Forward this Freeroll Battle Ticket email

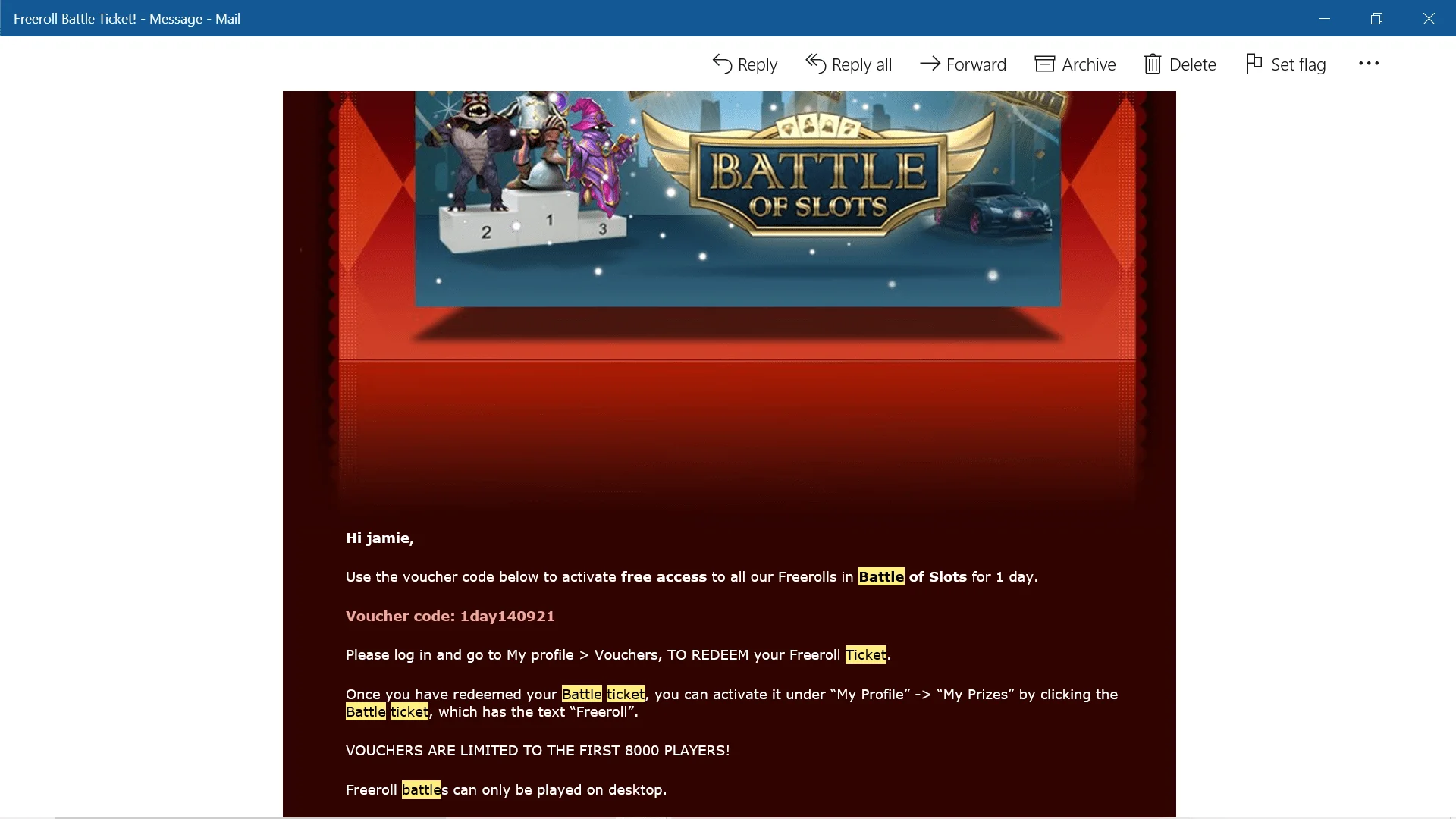963,64
